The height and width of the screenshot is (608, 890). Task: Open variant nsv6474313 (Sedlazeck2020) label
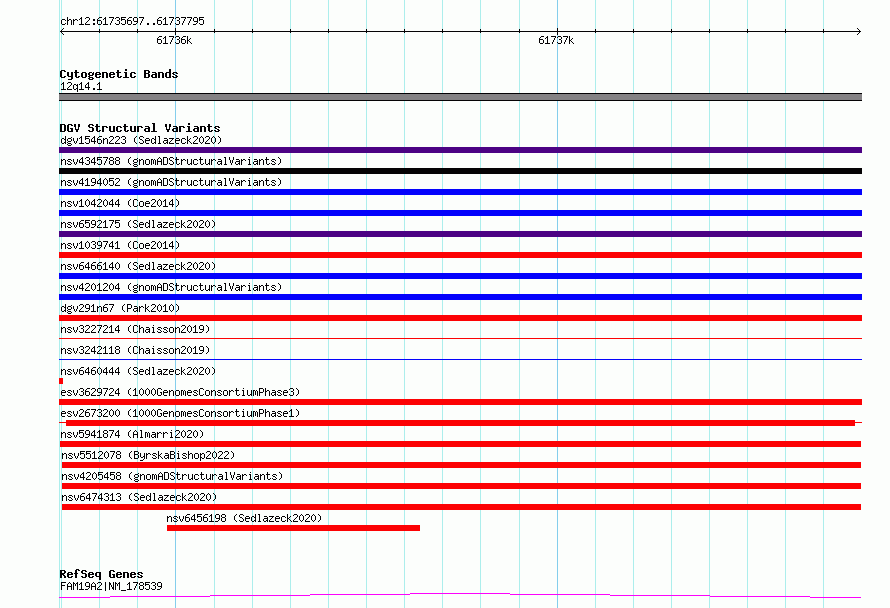tap(139, 497)
